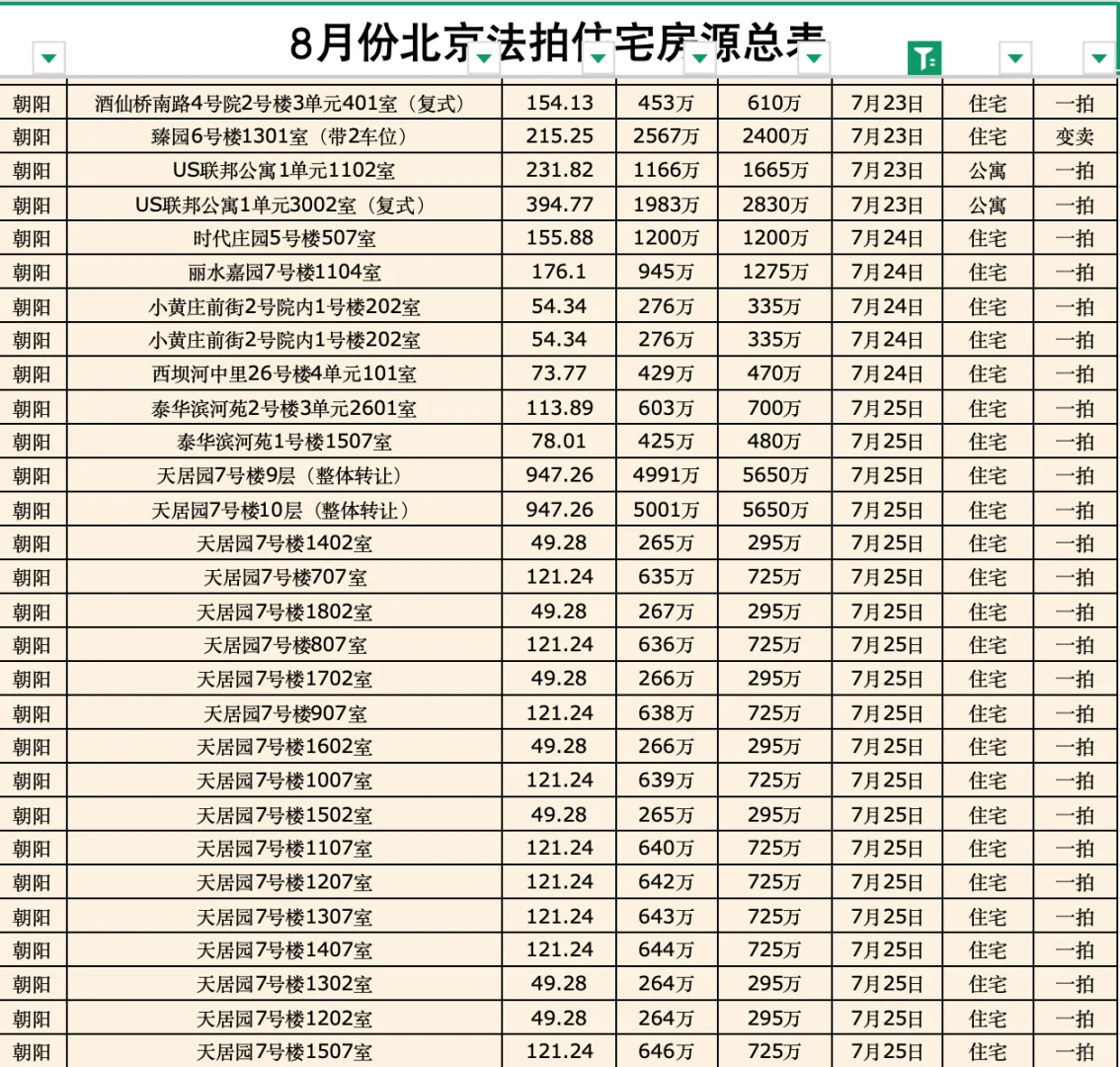1120x1067 pixels.
Task: Click the 变卖 stage cell
Action: point(1075,136)
